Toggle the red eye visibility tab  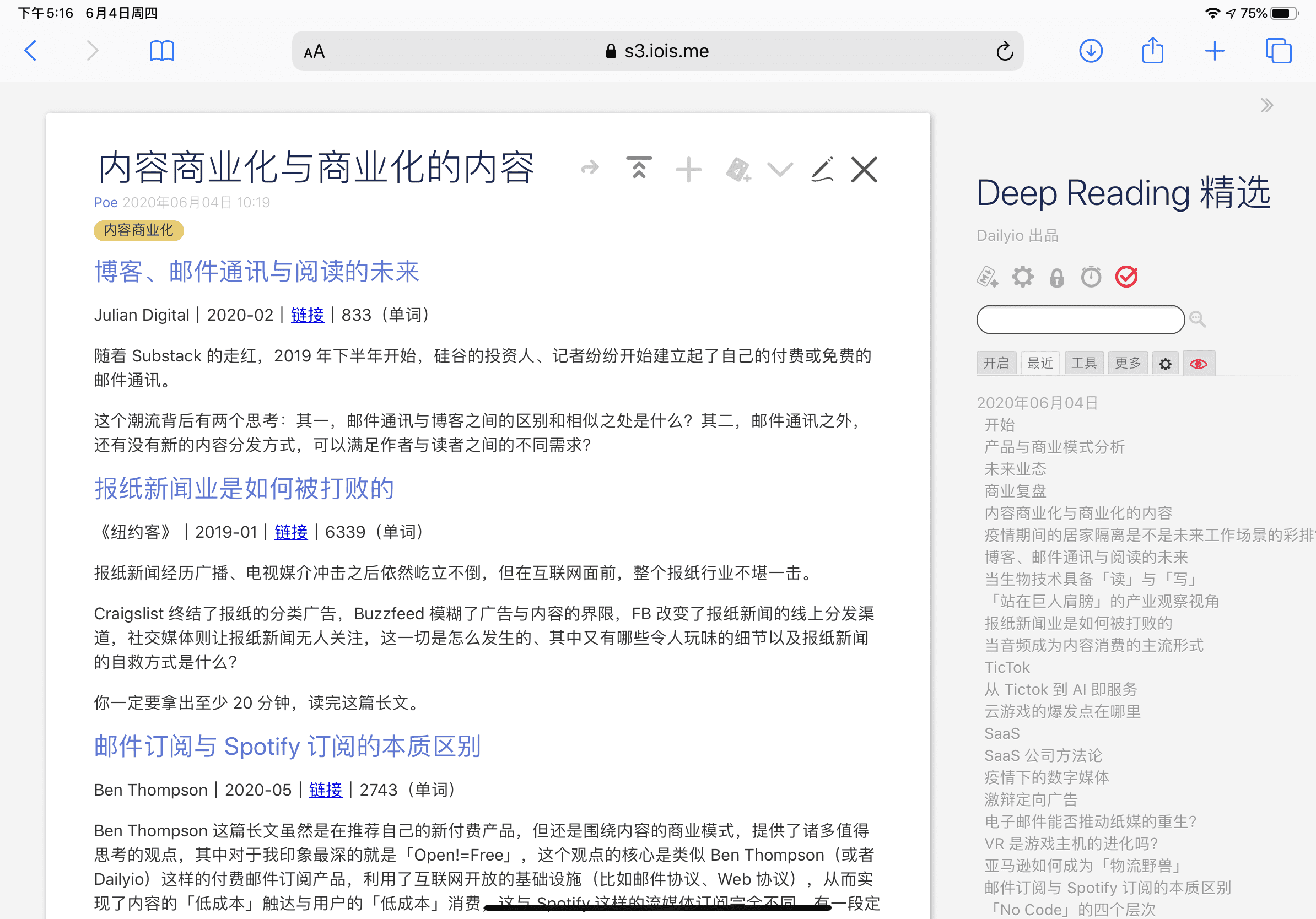click(x=1198, y=363)
